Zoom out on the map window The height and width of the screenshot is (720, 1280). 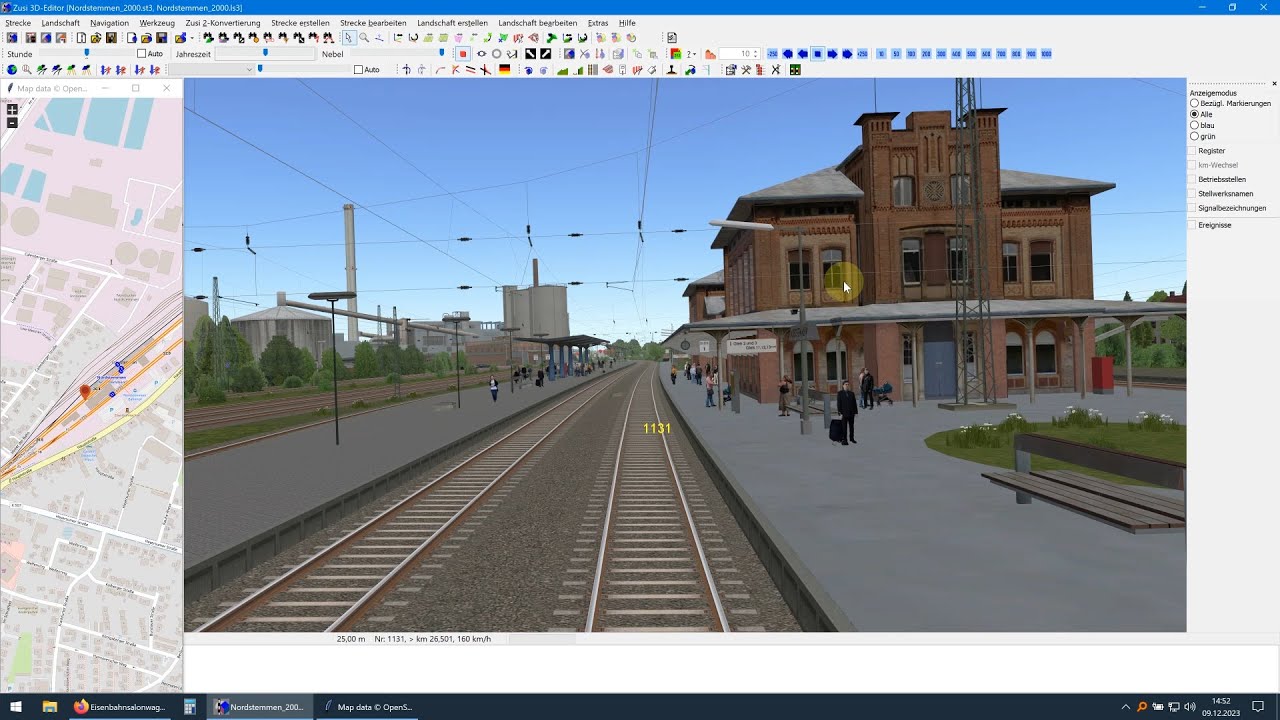(x=12, y=122)
